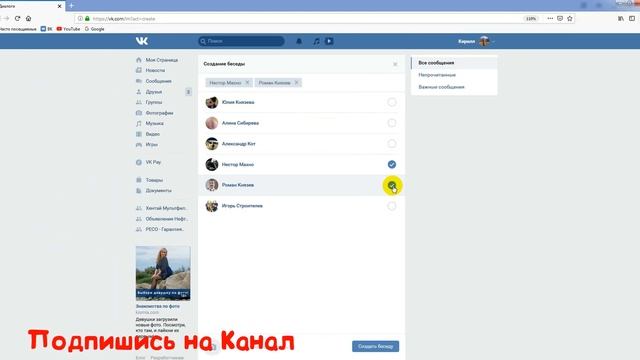The image size is (640, 360).
Task: Remove Нестор Махно chip from selection
Action: pos(247,82)
